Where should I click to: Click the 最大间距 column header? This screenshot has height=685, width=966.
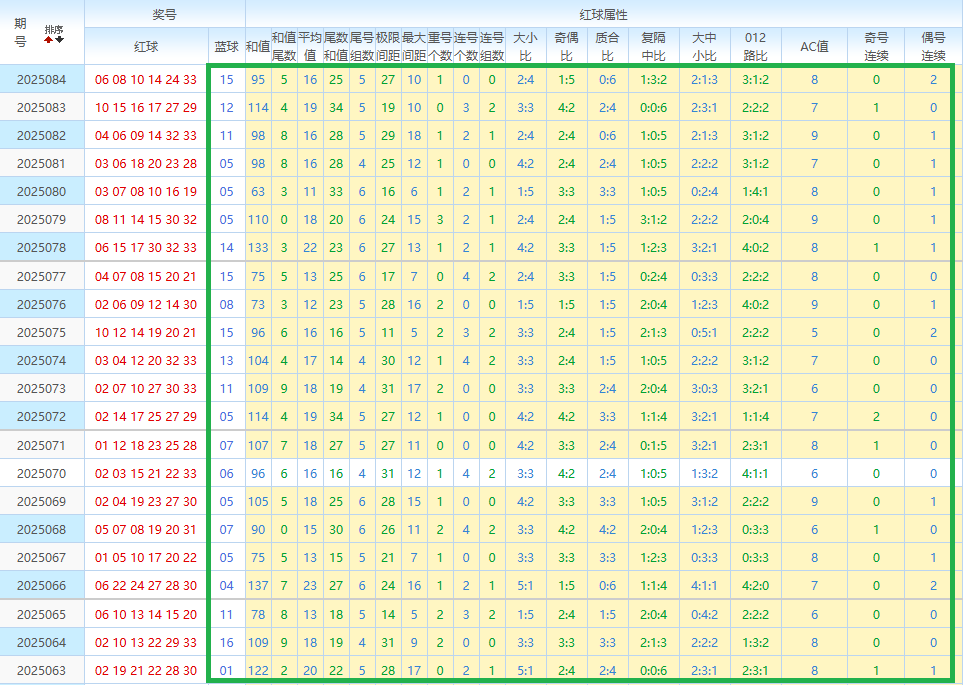click(x=414, y=47)
